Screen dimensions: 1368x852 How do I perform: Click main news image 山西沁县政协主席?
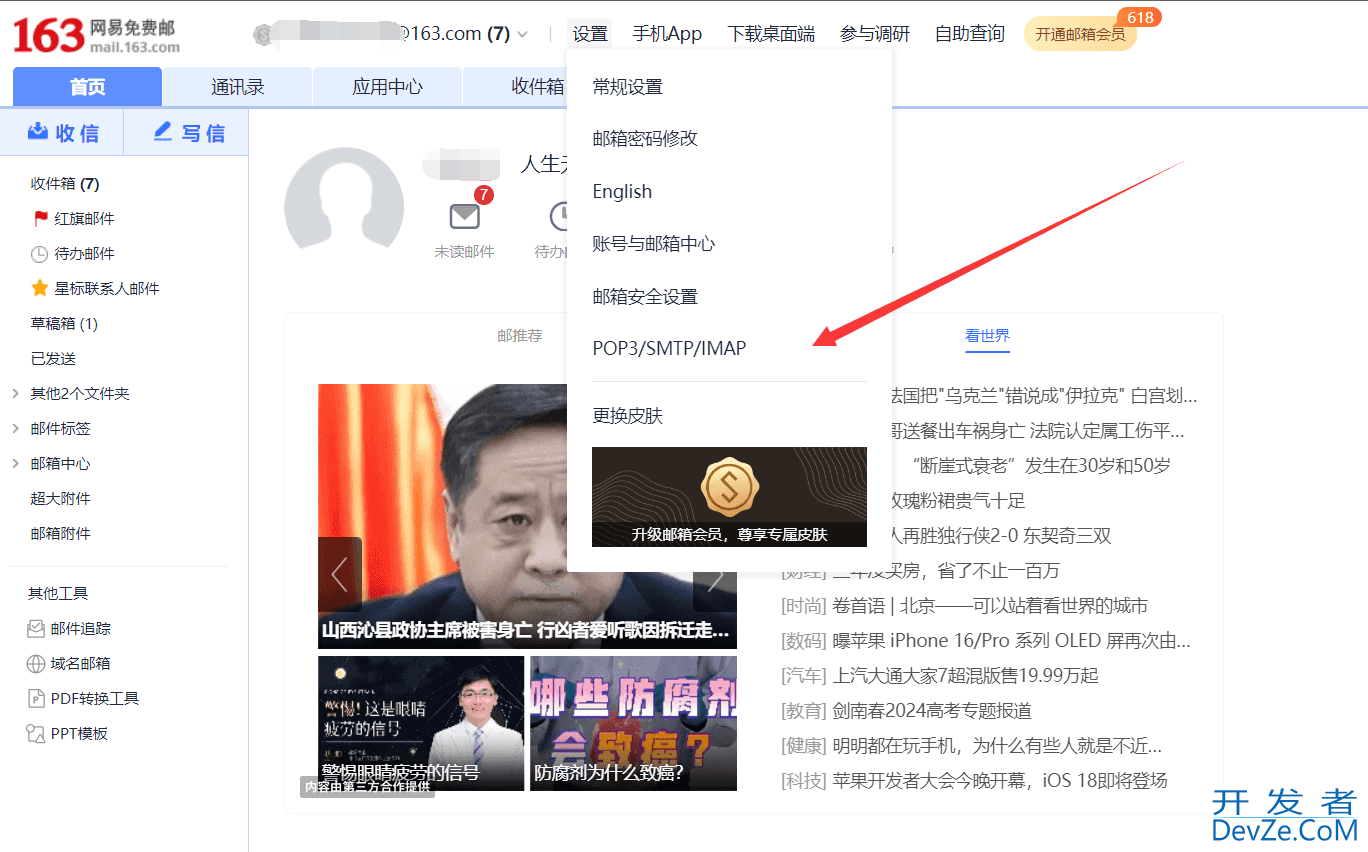[x=527, y=516]
